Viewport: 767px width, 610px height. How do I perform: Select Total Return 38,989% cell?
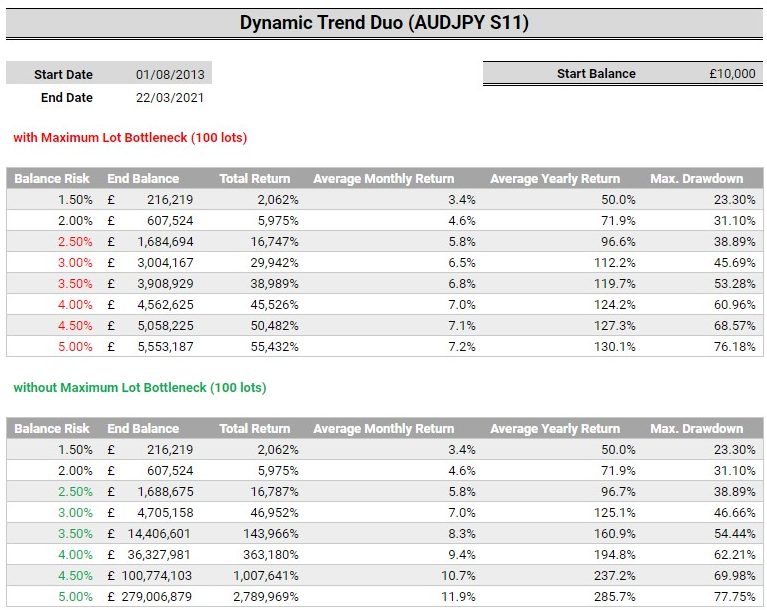(274, 284)
